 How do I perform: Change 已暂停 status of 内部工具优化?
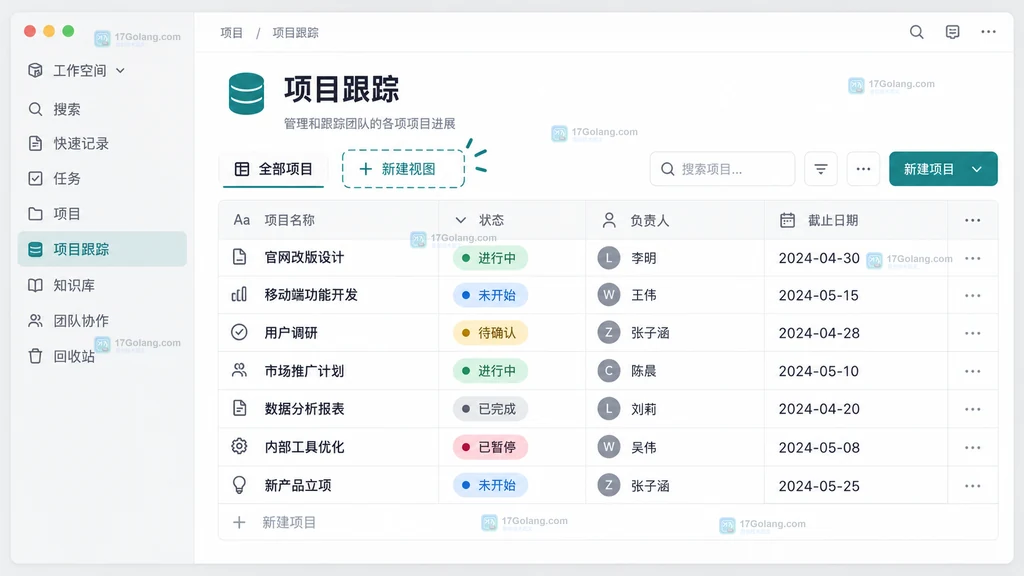[x=490, y=447]
